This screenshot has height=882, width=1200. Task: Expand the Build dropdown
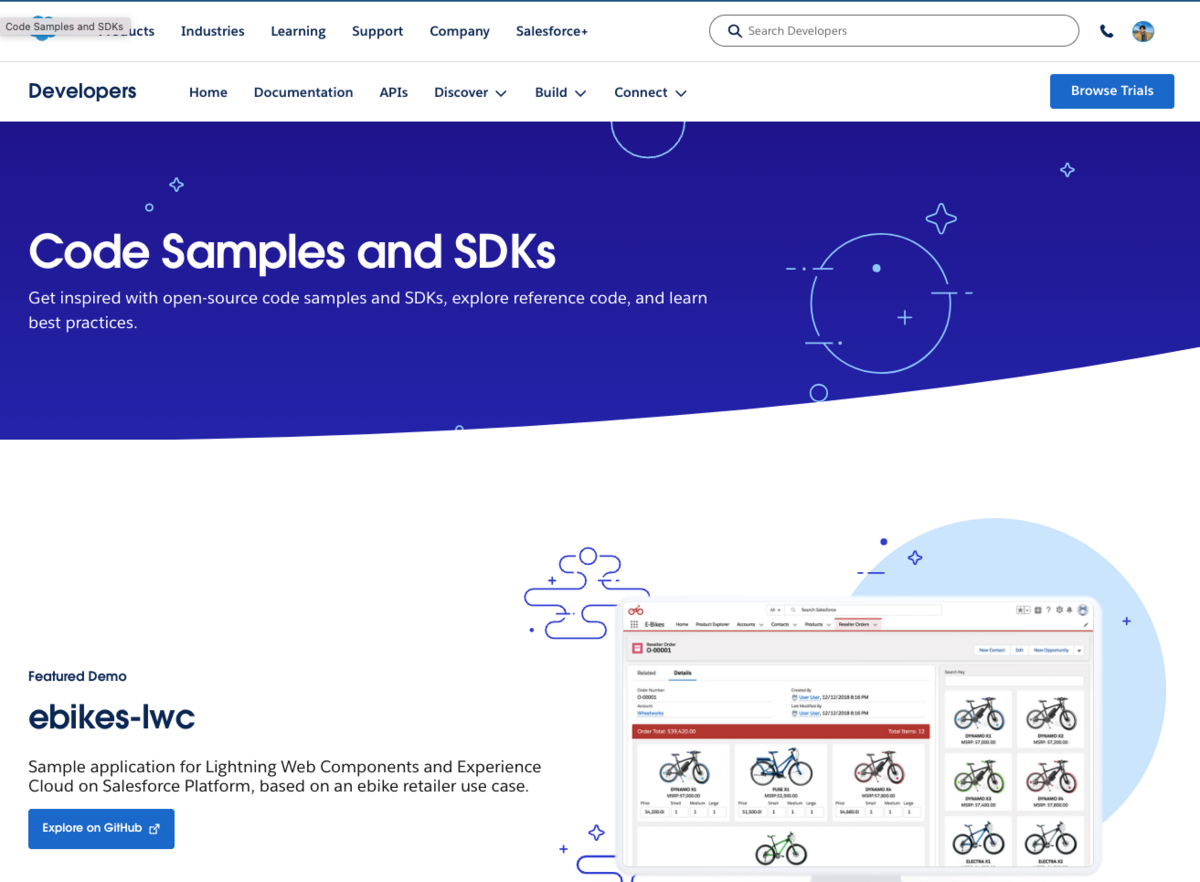point(560,92)
